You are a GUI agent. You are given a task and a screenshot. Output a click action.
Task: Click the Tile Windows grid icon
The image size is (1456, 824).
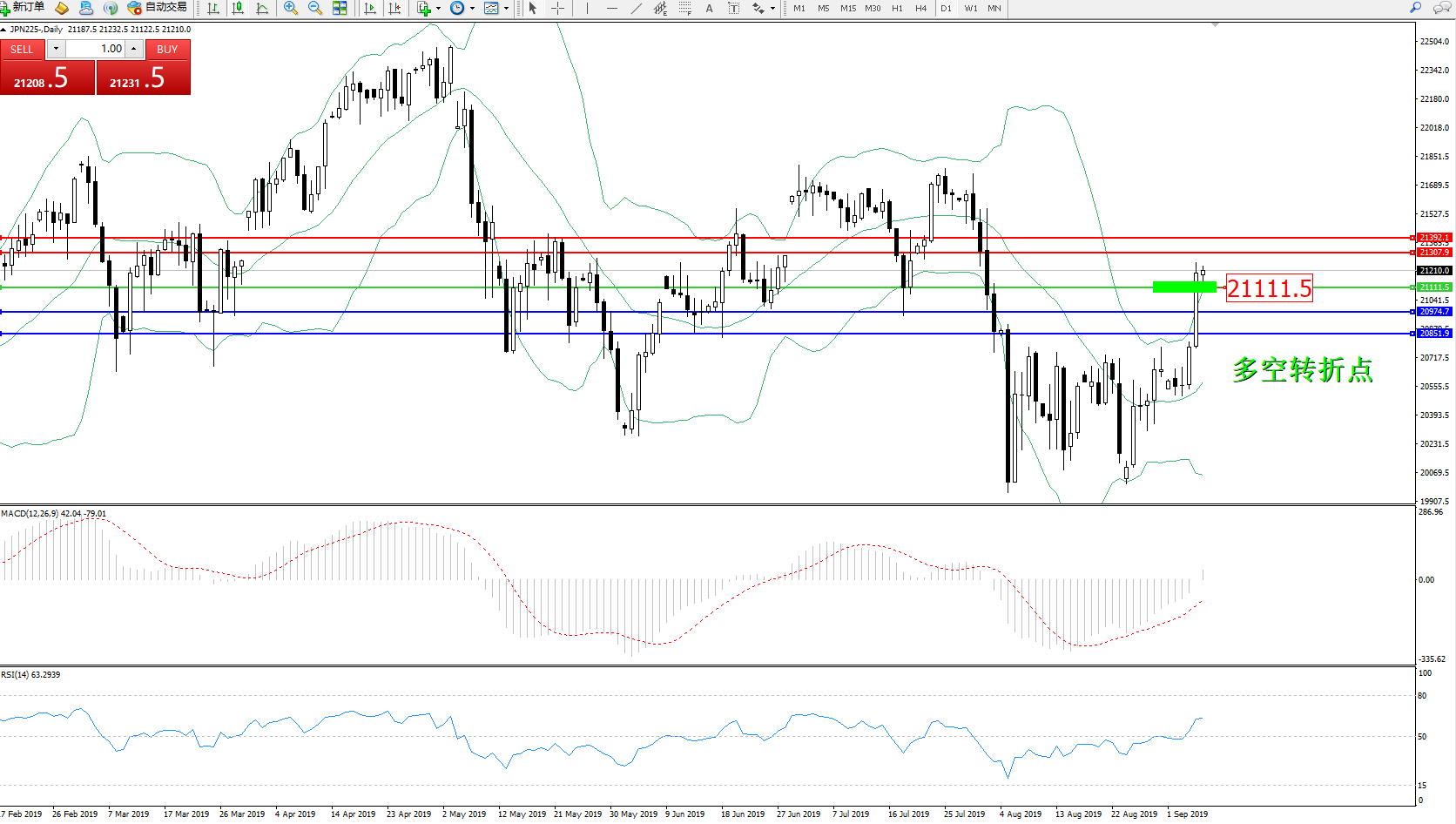click(340, 8)
